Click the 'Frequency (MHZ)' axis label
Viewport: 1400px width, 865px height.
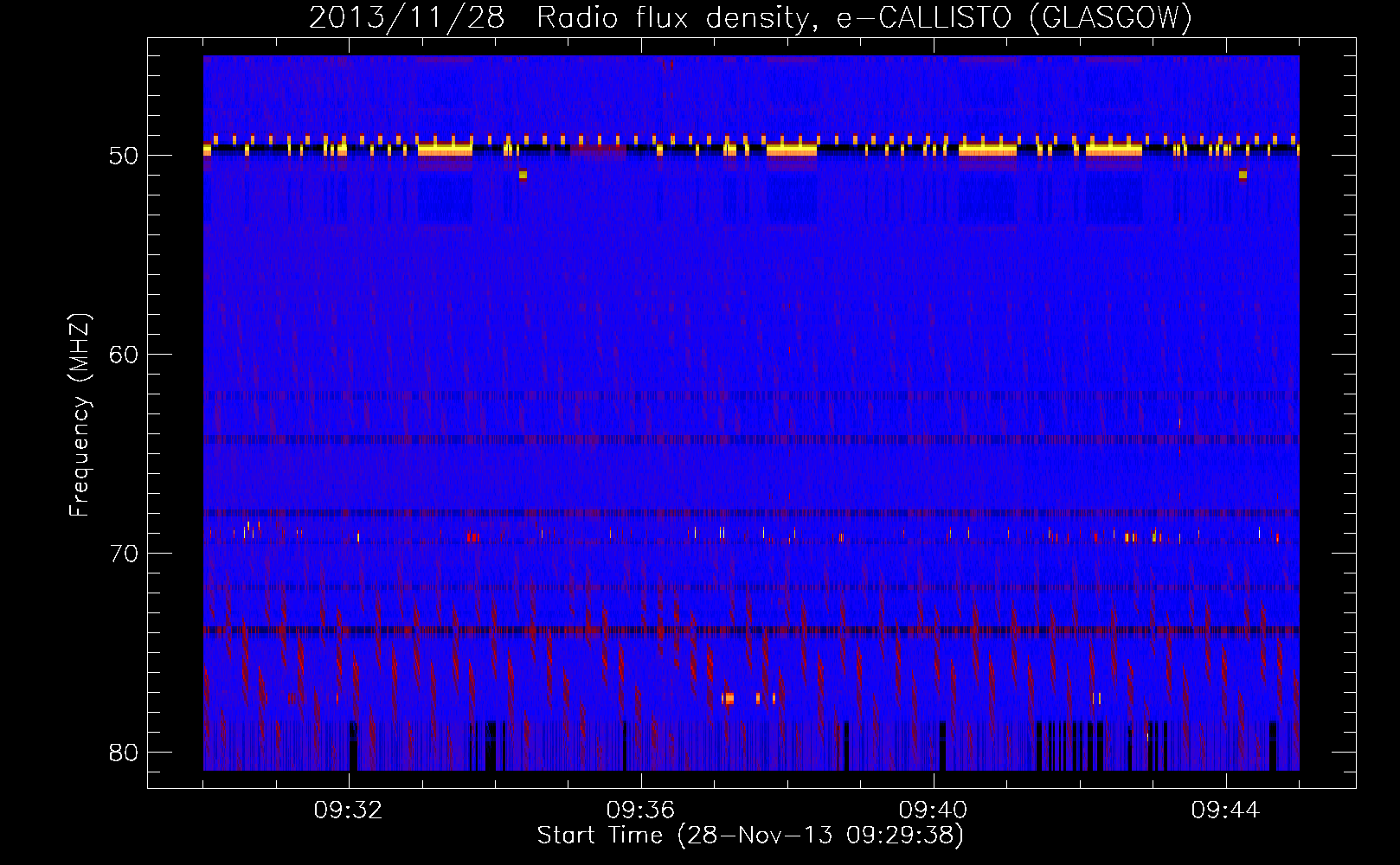(80, 415)
